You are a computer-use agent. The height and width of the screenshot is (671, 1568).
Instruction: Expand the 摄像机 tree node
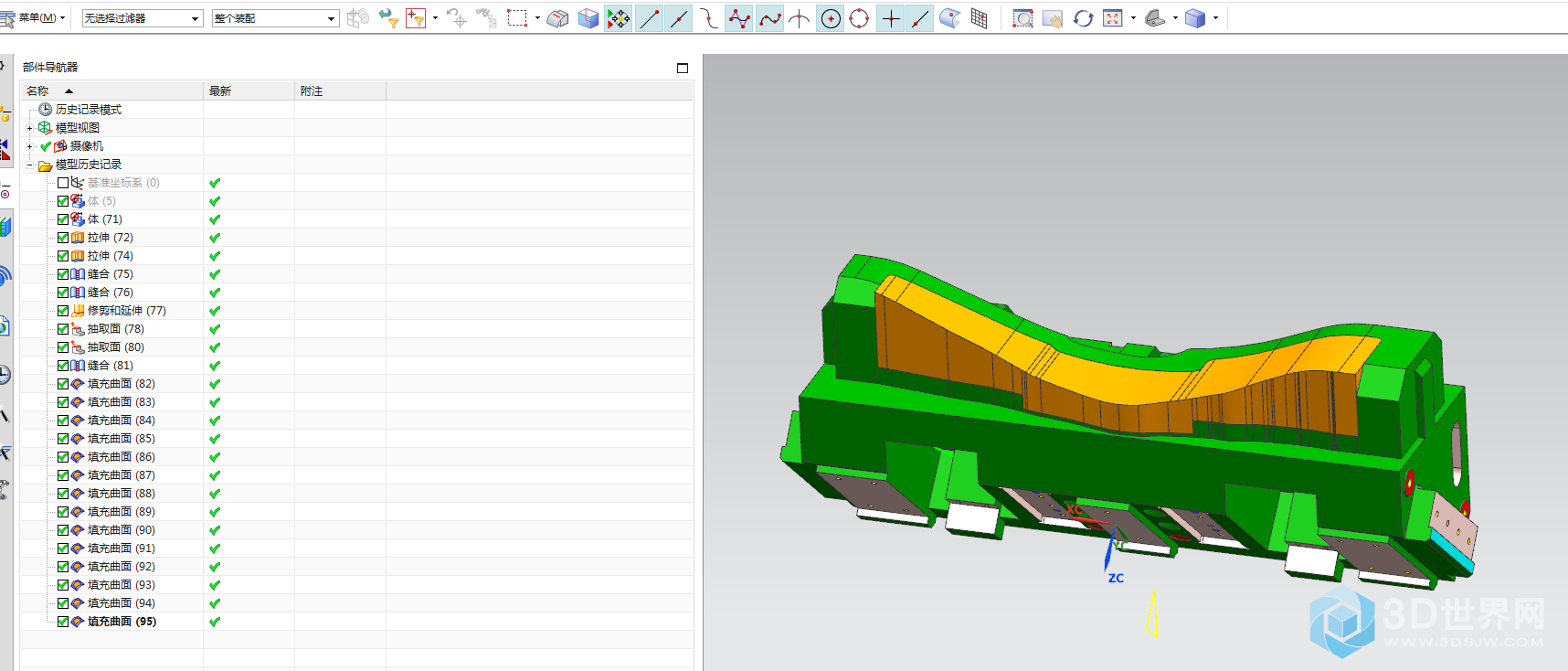pyautogui.click(x=29, y=146)
